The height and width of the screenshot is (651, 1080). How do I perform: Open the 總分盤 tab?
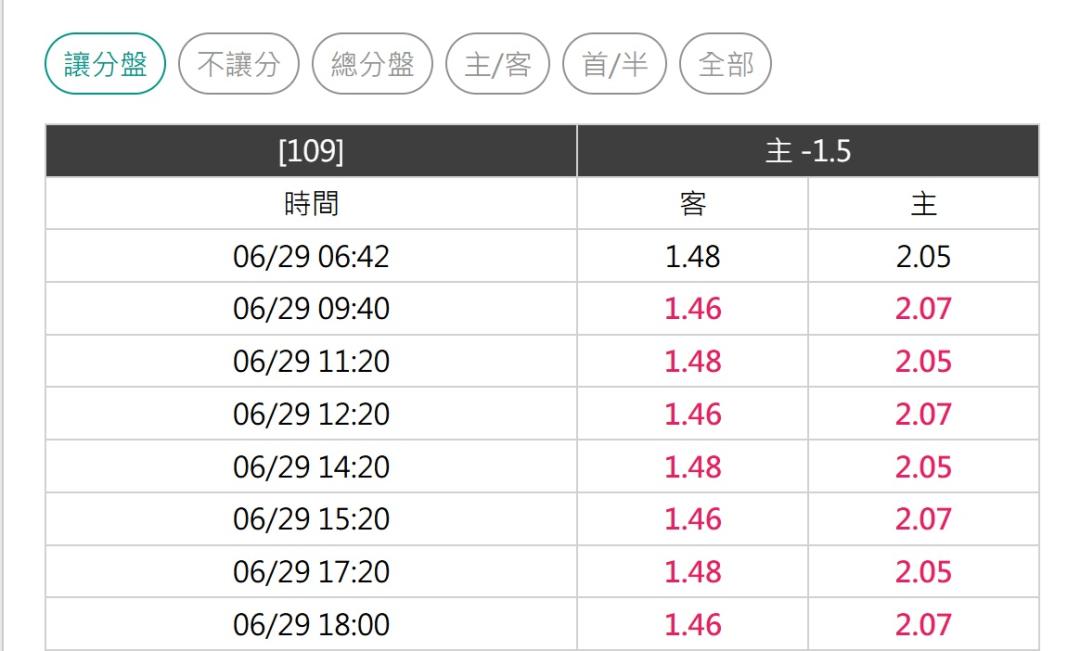click(373, 64)
